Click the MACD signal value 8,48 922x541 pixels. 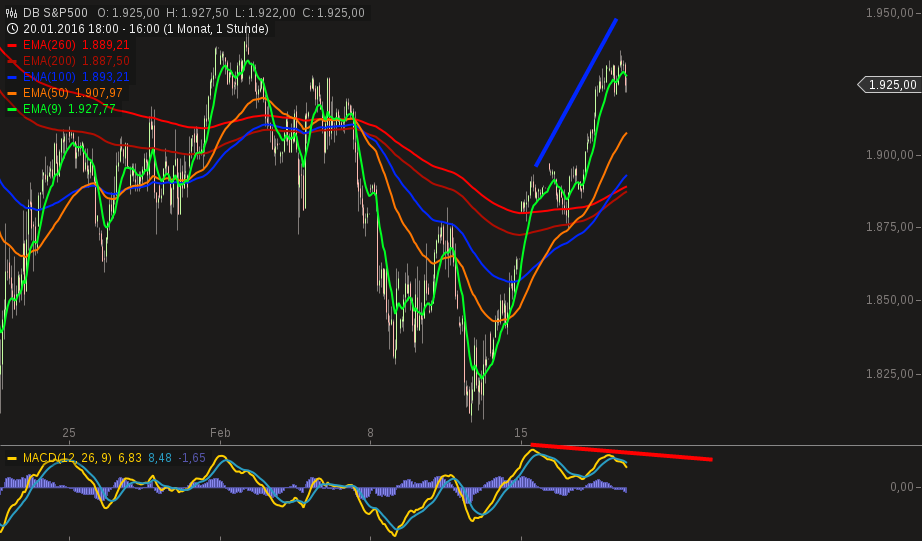(x=160, y=457)
